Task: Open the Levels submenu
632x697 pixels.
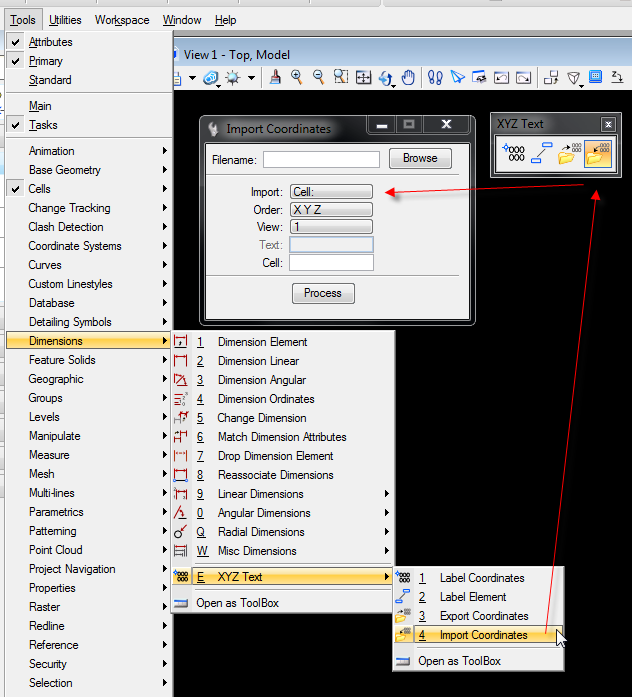Action: click(89, 417)
